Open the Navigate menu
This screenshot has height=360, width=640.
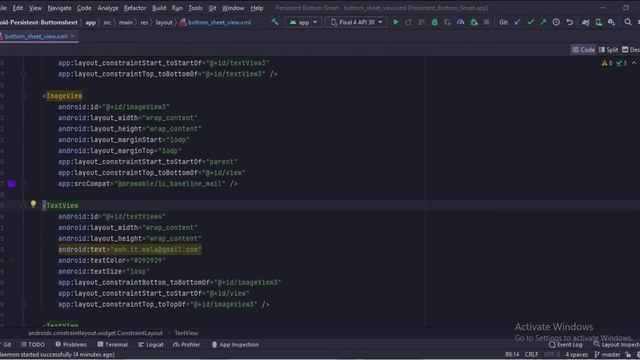[59, 8]
